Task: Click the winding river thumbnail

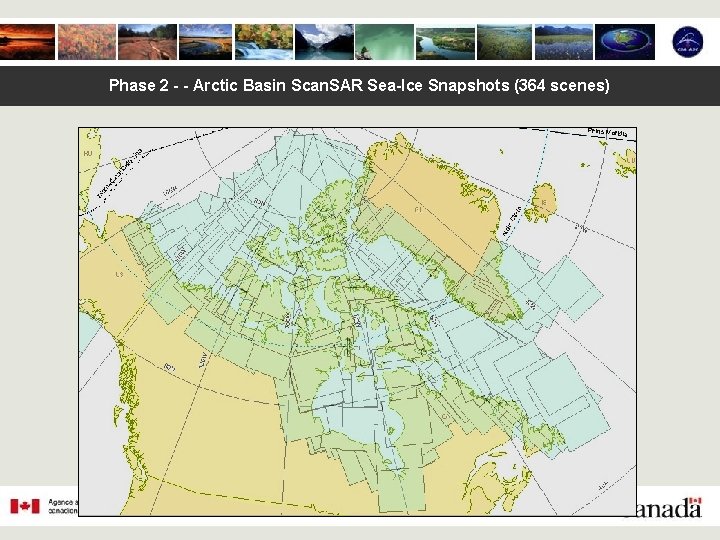Action: pos(445,42)
